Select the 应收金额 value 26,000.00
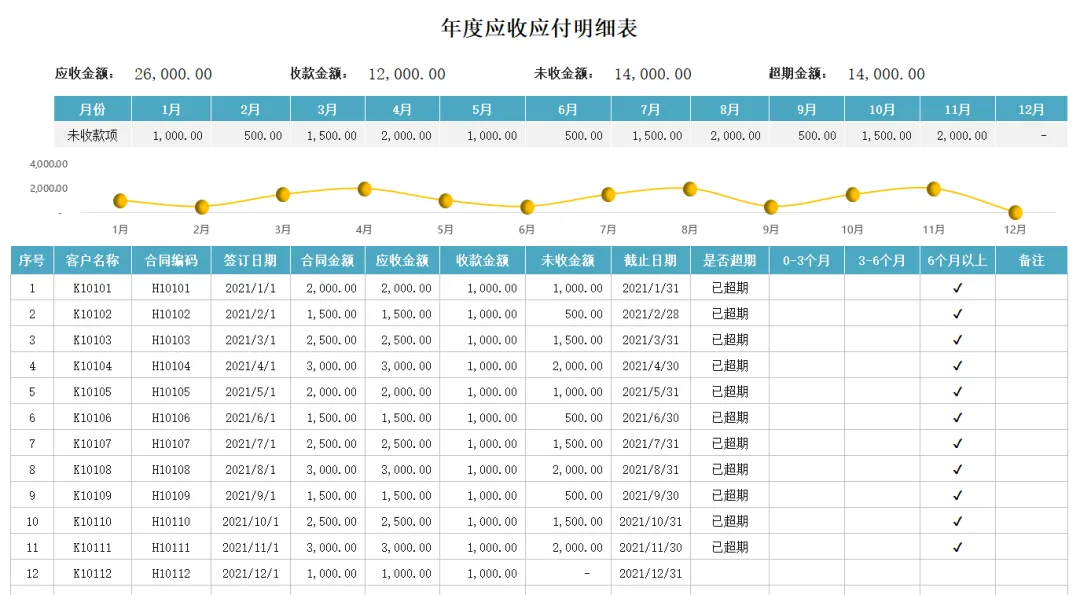Viewport: 1080px width, 595px height. click(x=173, y=74)
